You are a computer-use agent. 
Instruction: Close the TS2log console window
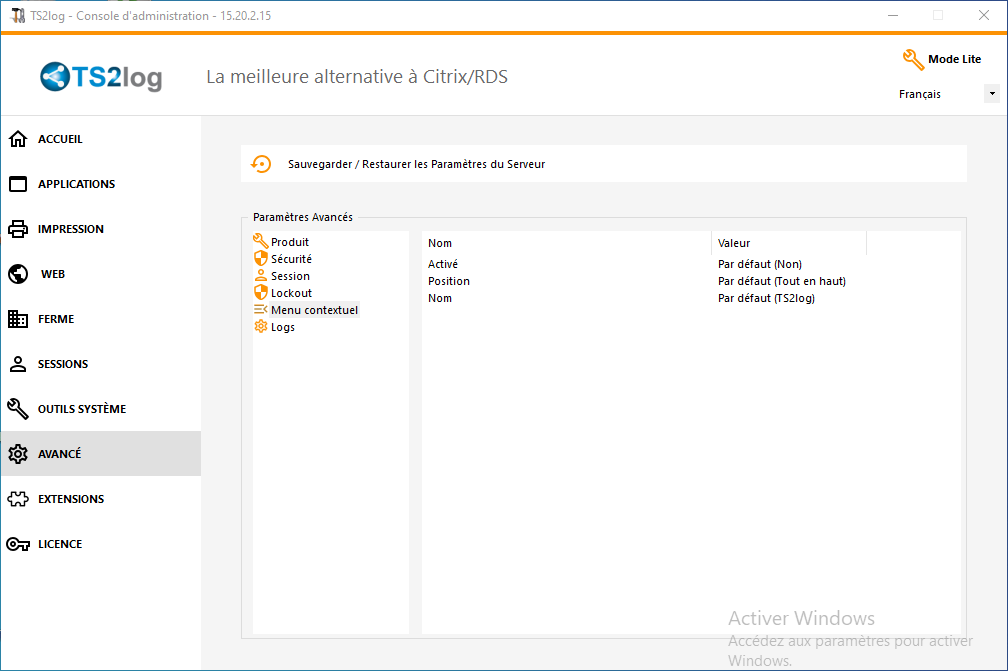[x=984, y=15]
